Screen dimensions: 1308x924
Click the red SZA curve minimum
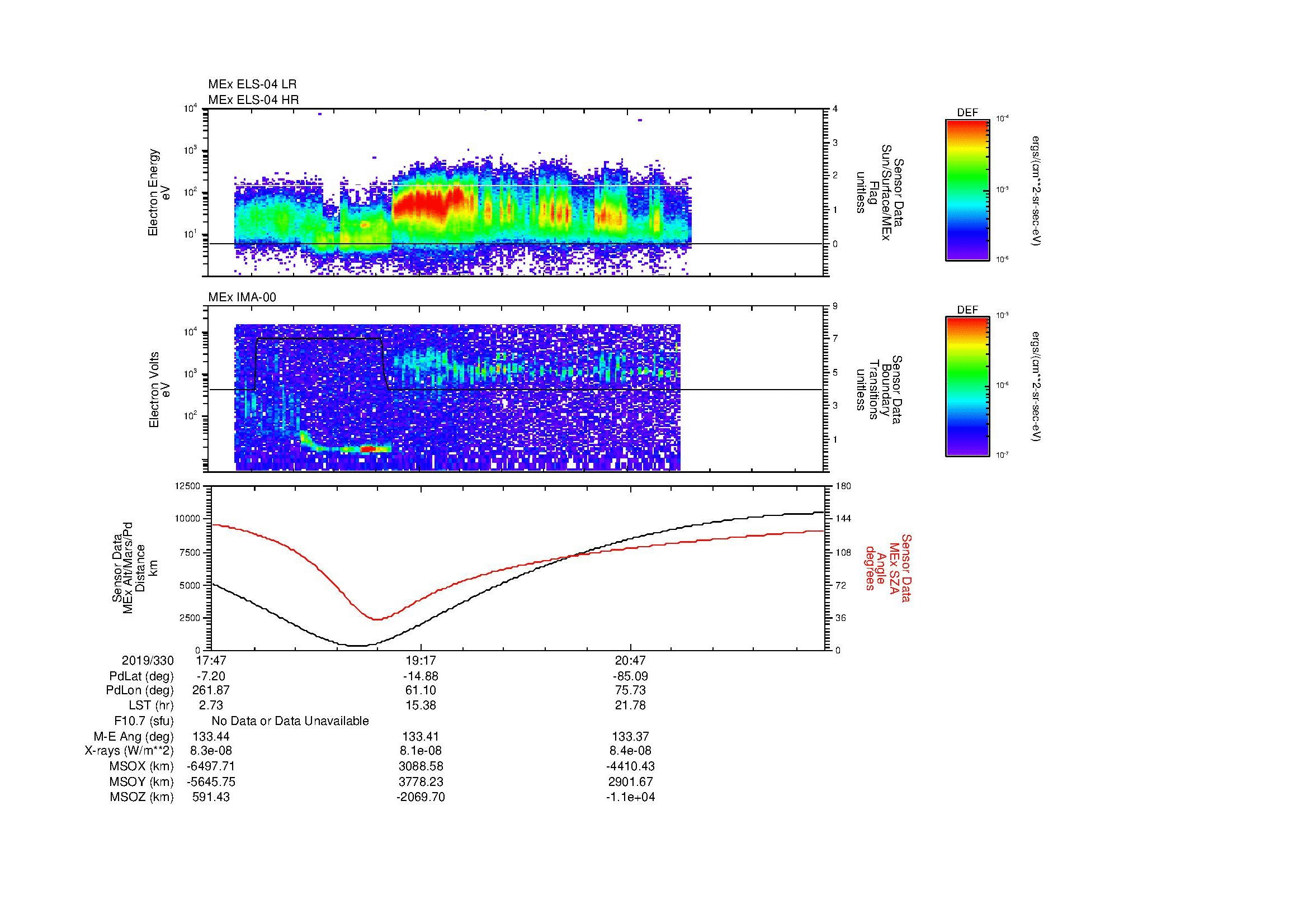[x=376, y=619]
